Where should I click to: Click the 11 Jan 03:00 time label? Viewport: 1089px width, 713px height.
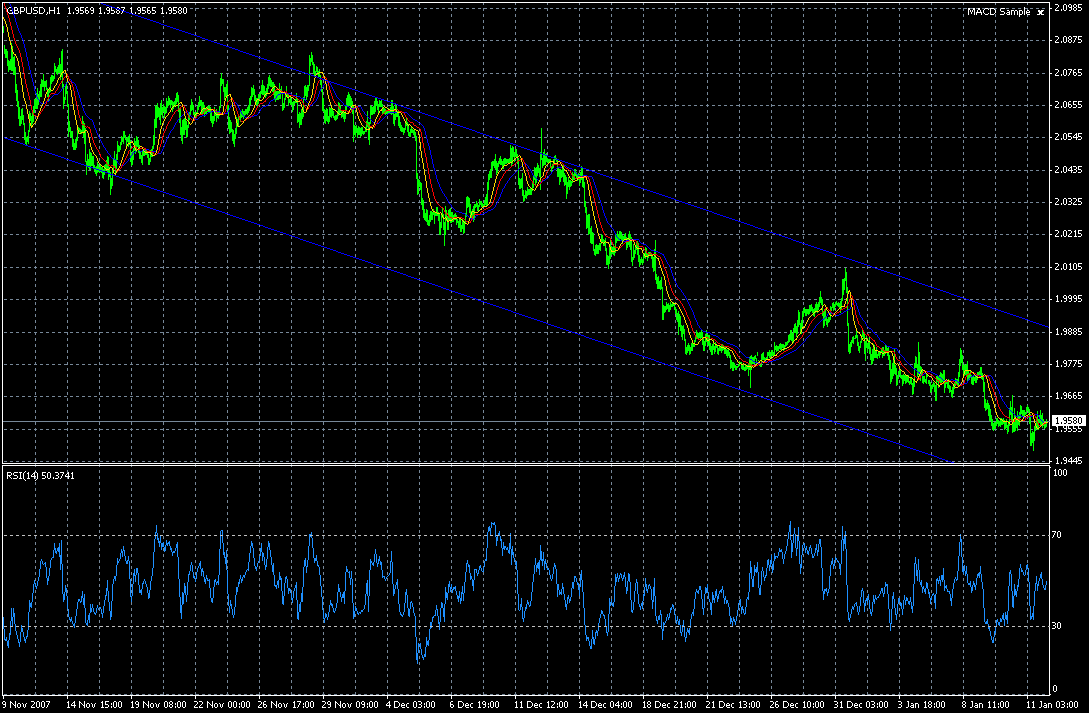[1054, 705]
